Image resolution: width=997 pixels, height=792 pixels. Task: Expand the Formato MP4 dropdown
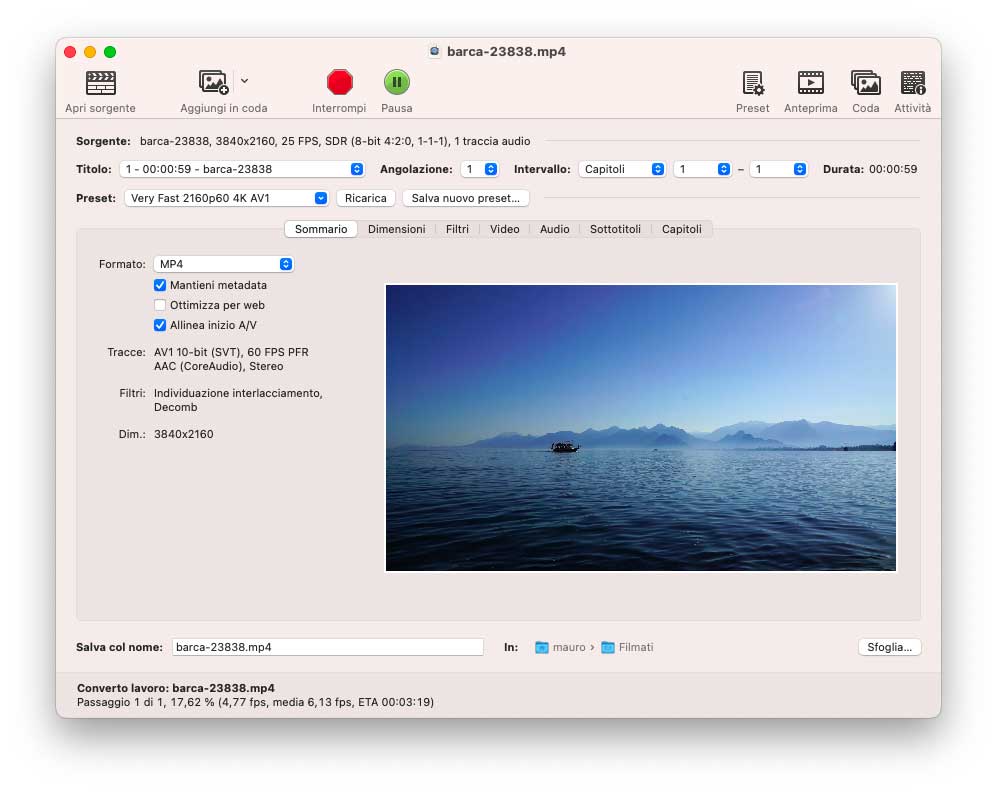click(x=223, y=264)
